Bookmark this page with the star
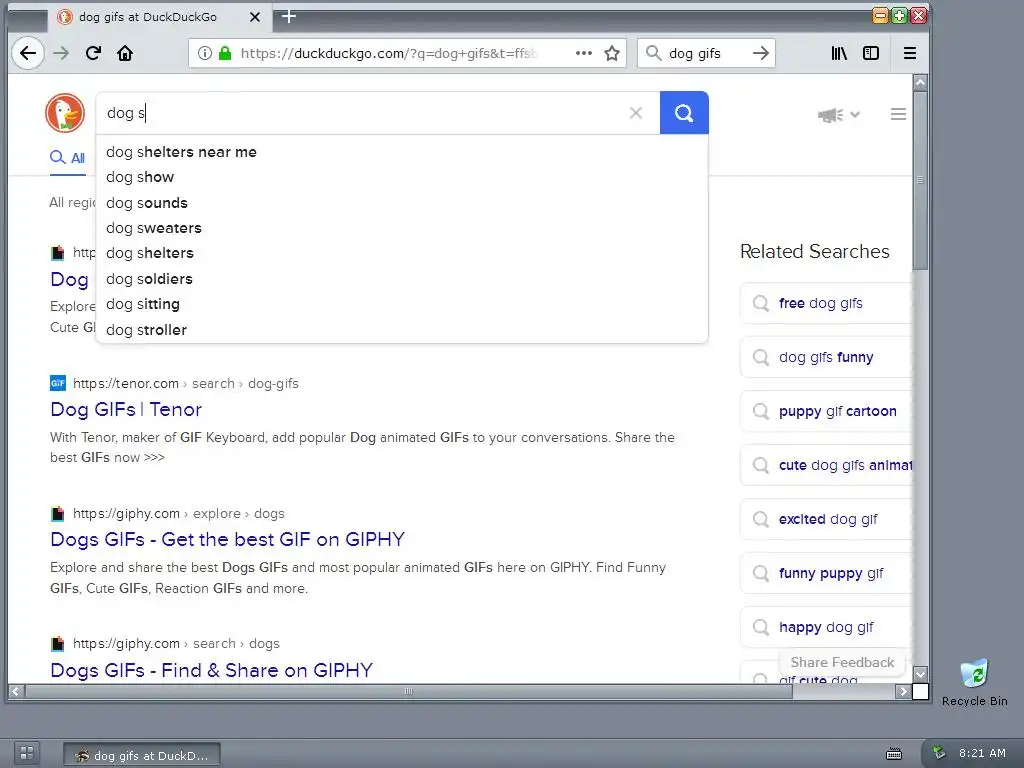This screenshot has width=1024, height=768. click(x=612, y=53)
